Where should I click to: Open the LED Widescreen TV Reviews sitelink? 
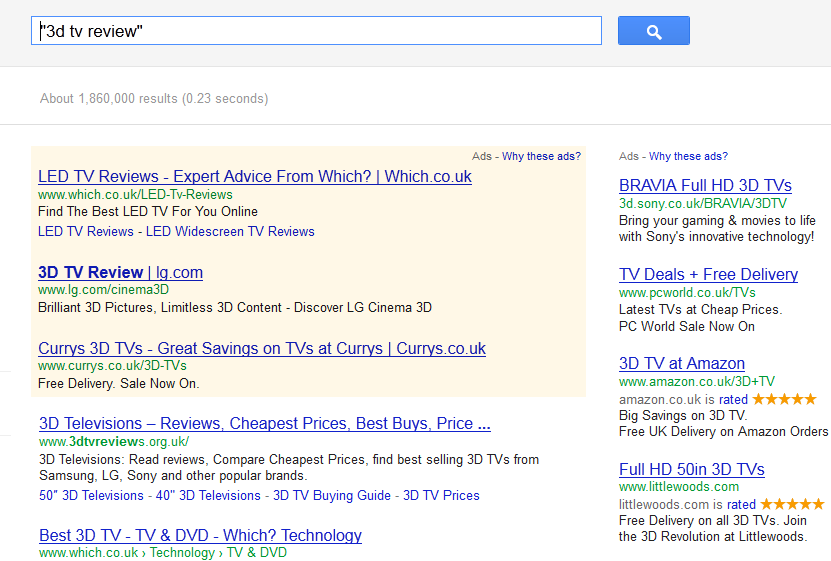pyautogui.click(x=230, y=231)
